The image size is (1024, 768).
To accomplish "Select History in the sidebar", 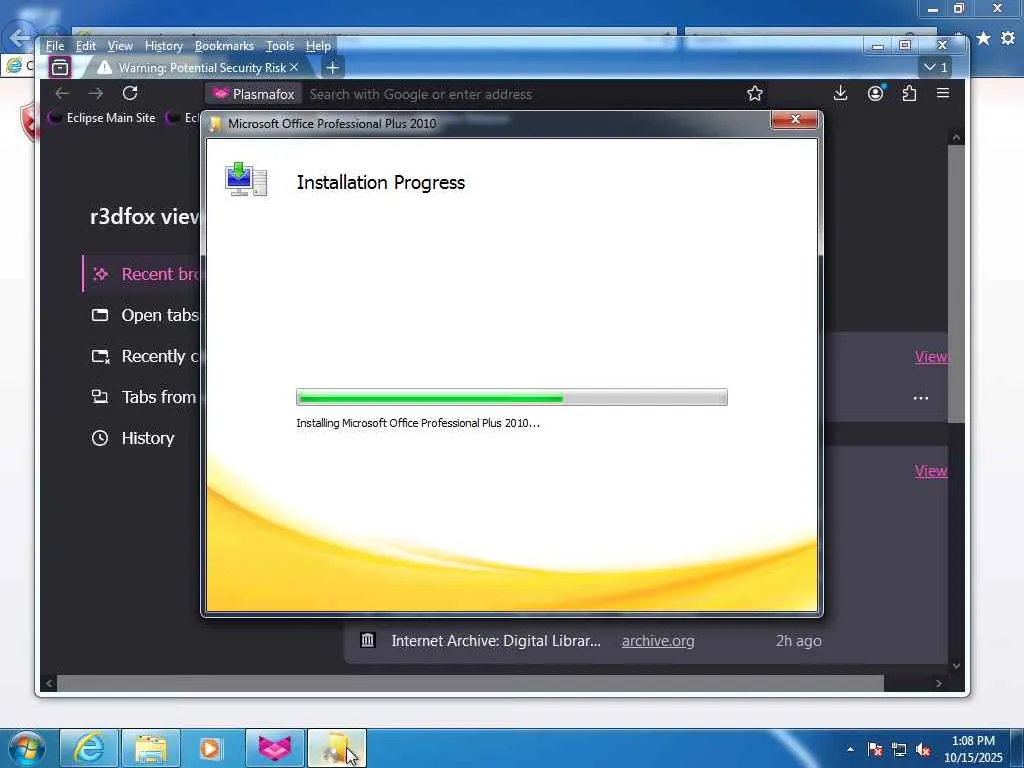I will click(x=133, y=438).
